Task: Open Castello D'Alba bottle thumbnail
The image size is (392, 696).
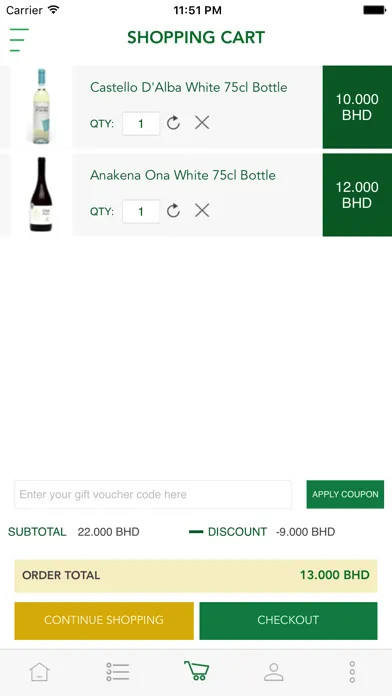Action: 41,107
